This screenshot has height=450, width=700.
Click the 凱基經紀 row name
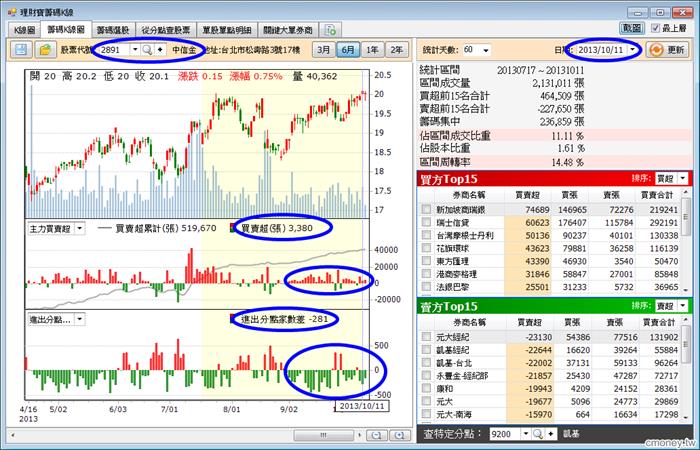coord(452,350)
